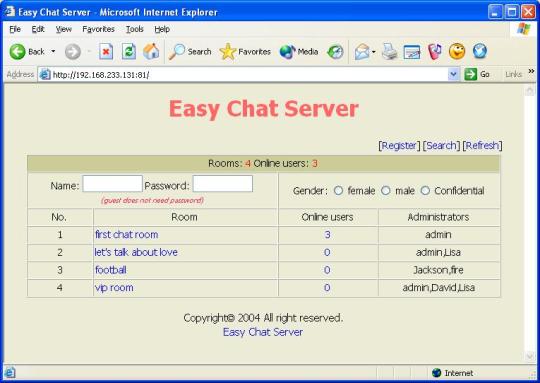Open the vip room link
This screenshot has width=540, height=383.
[x=114, y=288]
